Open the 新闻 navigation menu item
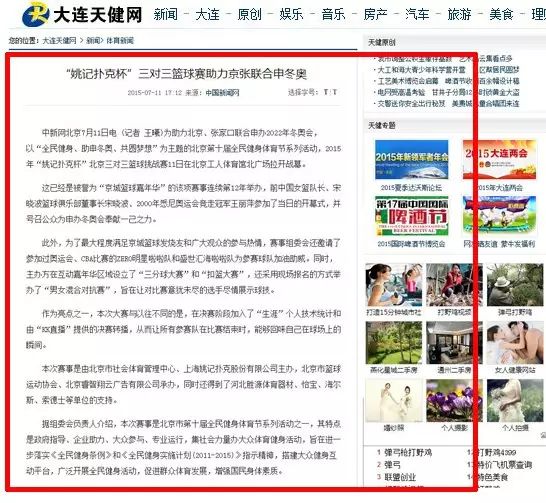 click(x=166, y=15)
